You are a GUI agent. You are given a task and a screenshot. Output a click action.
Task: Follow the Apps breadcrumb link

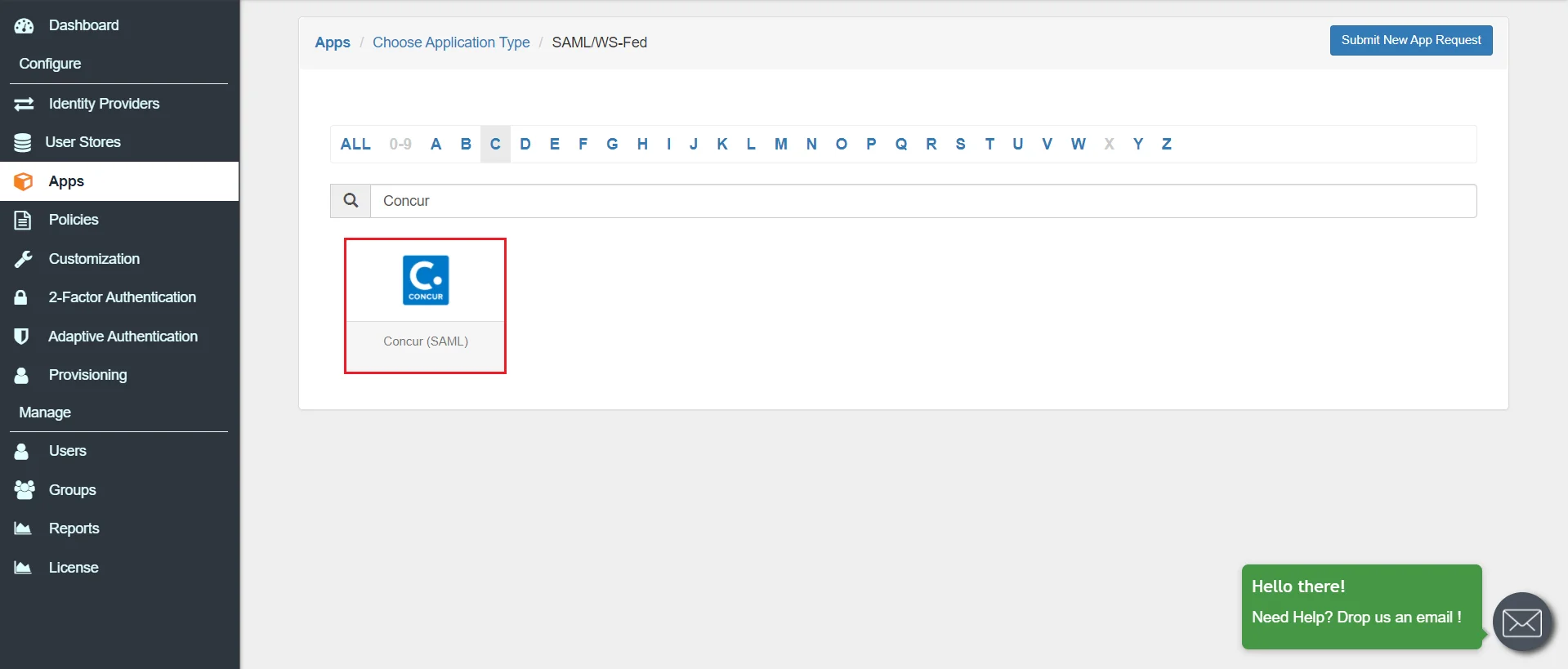coord(333,42)
